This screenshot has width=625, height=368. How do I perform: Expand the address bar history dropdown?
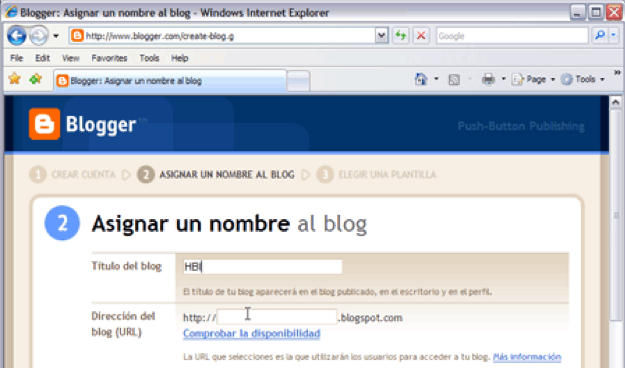381,36
